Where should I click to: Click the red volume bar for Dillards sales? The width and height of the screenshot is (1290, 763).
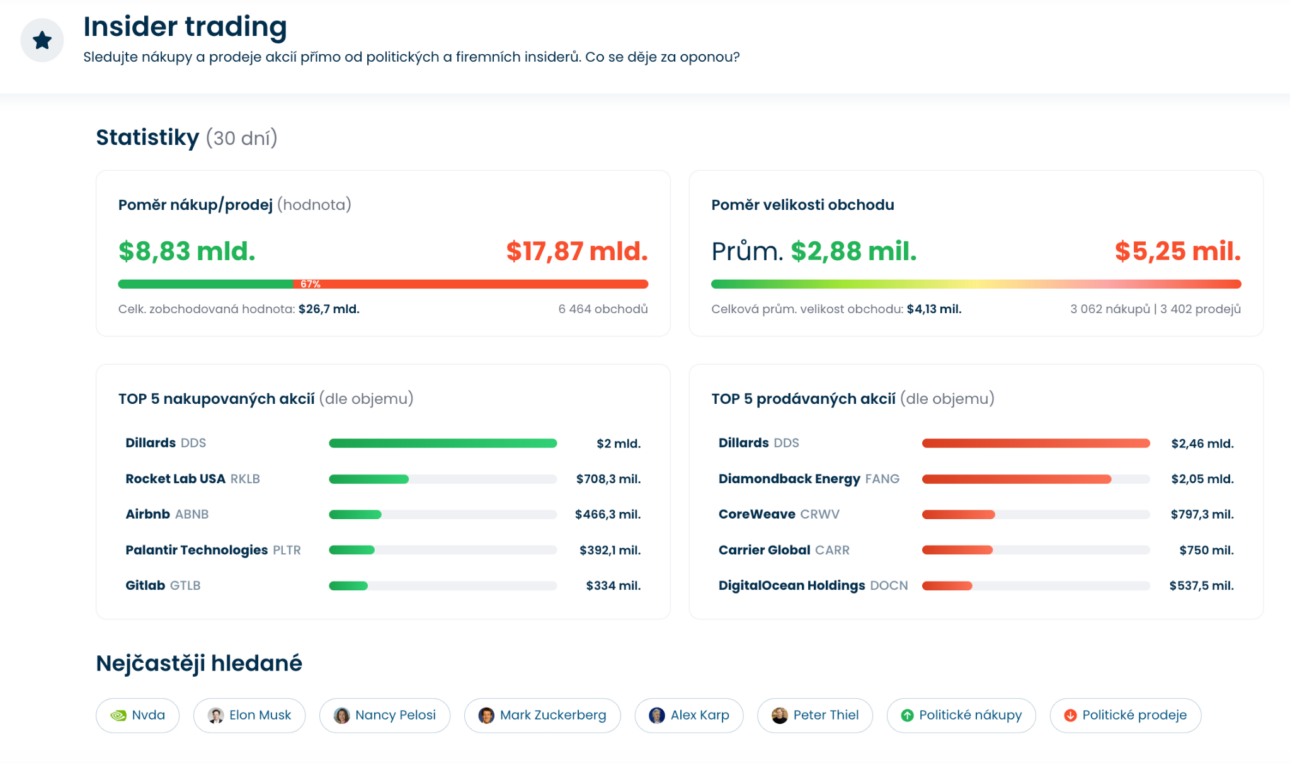[x=1036, y=443]
